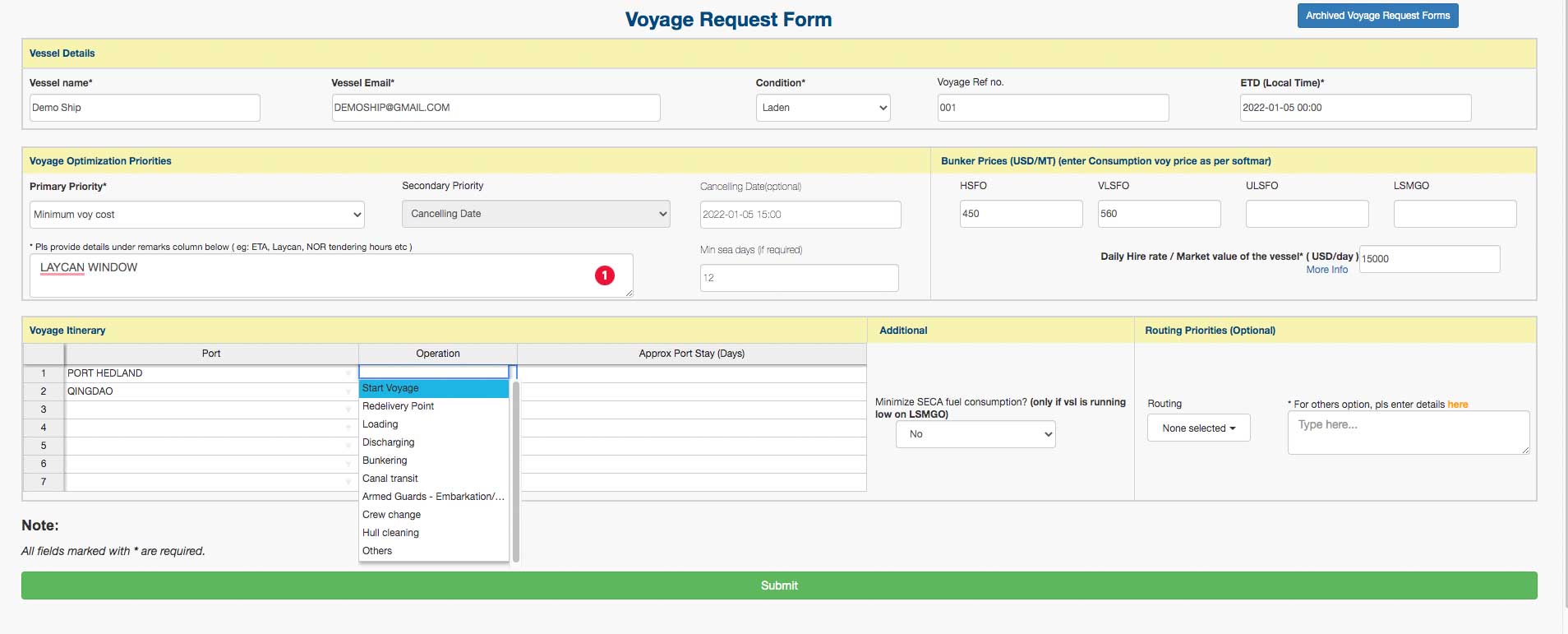Click Approx Port Stay cell for row 1

click(692, 373)
